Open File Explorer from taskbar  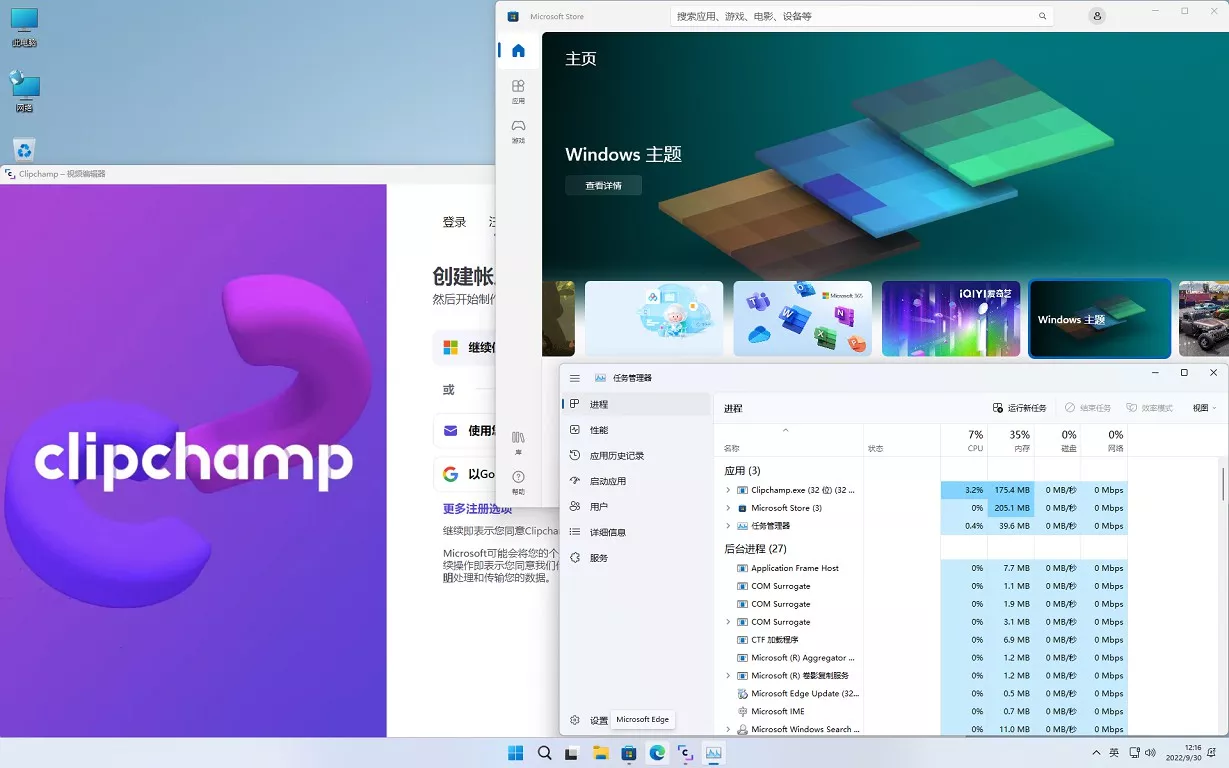coord(600,753)
